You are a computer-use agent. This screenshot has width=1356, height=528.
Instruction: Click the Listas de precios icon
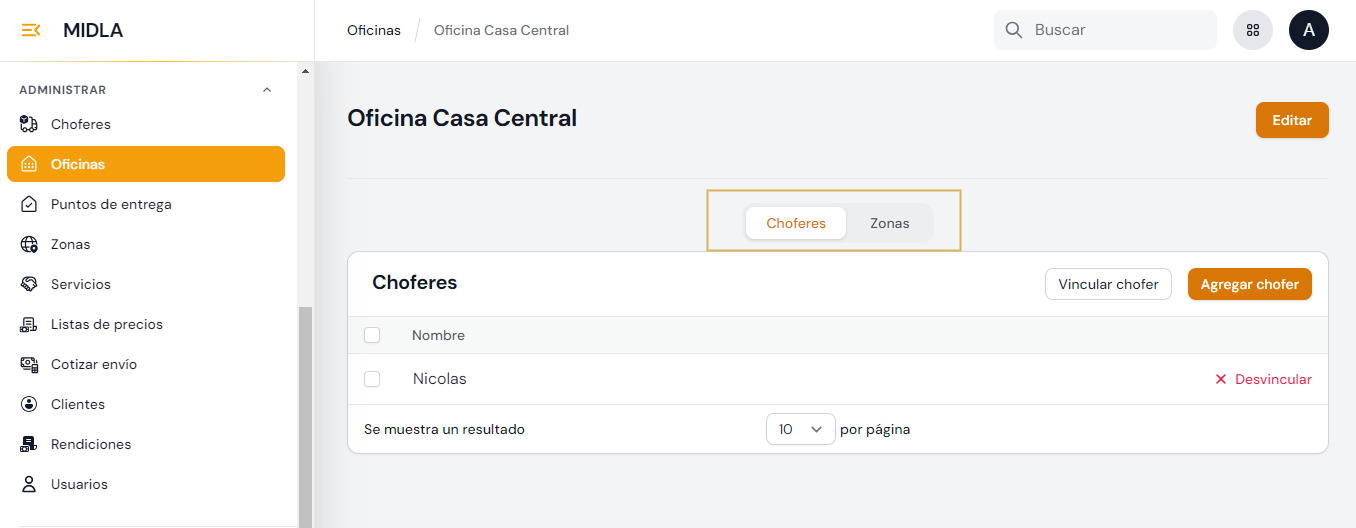[x=29, y=324]
